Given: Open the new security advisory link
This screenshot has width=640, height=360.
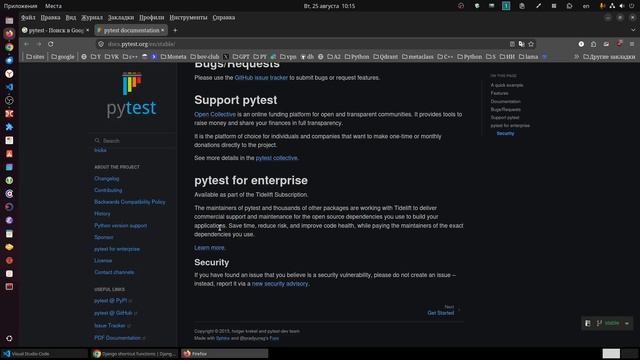Looking at the screenshot, I should [280, 284].
